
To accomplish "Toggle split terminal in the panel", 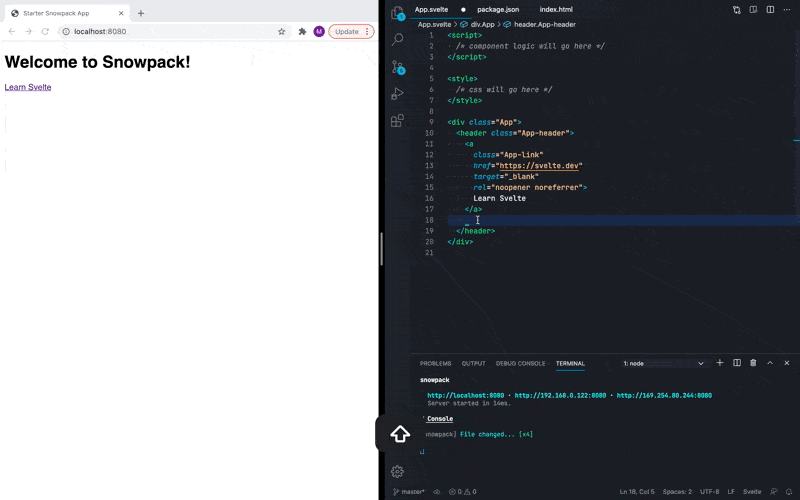I will (736, 363).
